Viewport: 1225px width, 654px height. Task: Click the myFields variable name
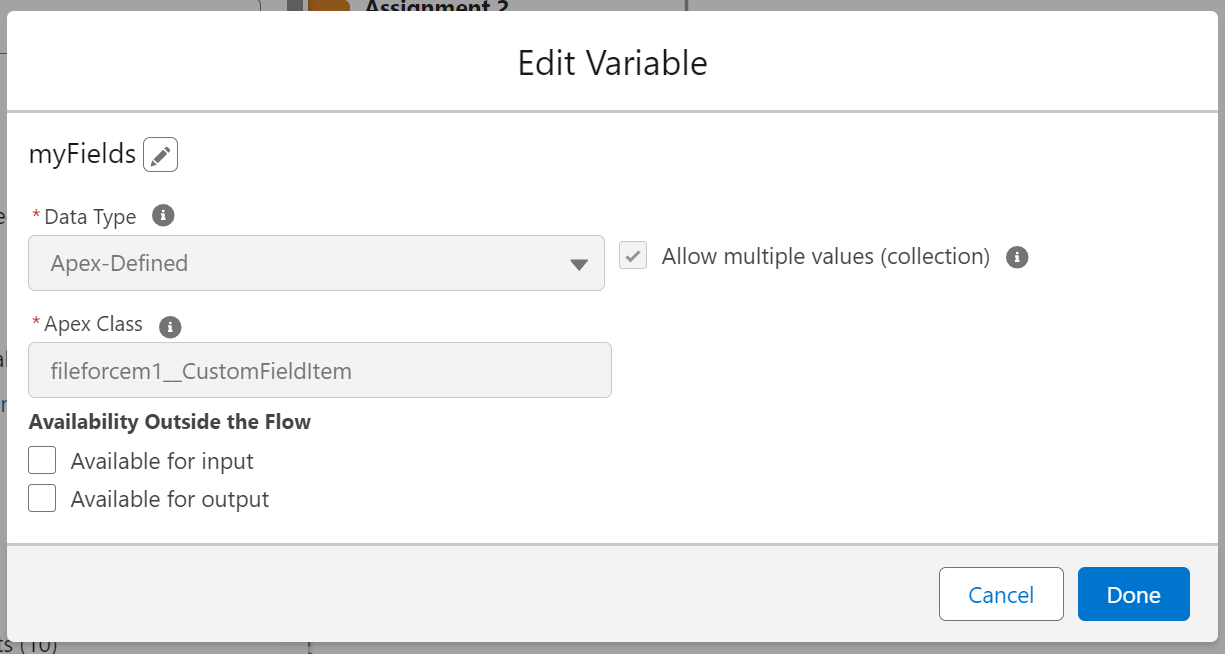(x=82, y=154)
